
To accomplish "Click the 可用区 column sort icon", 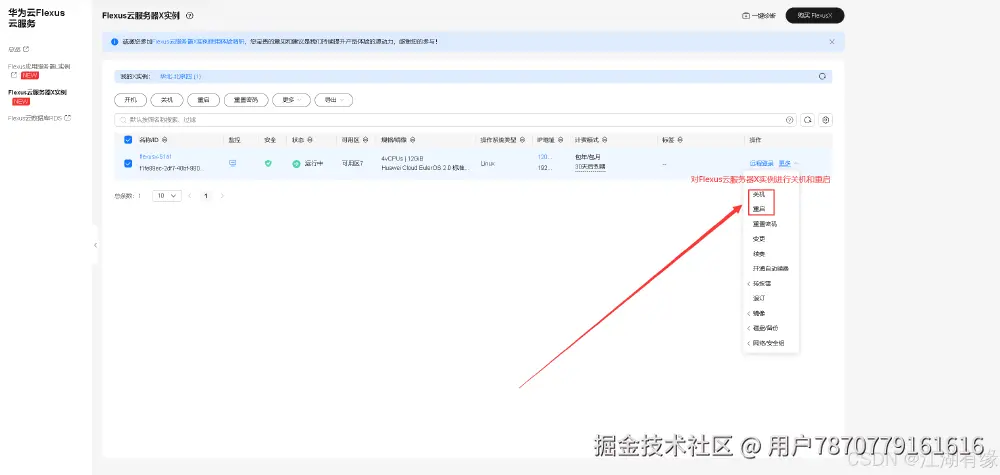I will 365,140.
